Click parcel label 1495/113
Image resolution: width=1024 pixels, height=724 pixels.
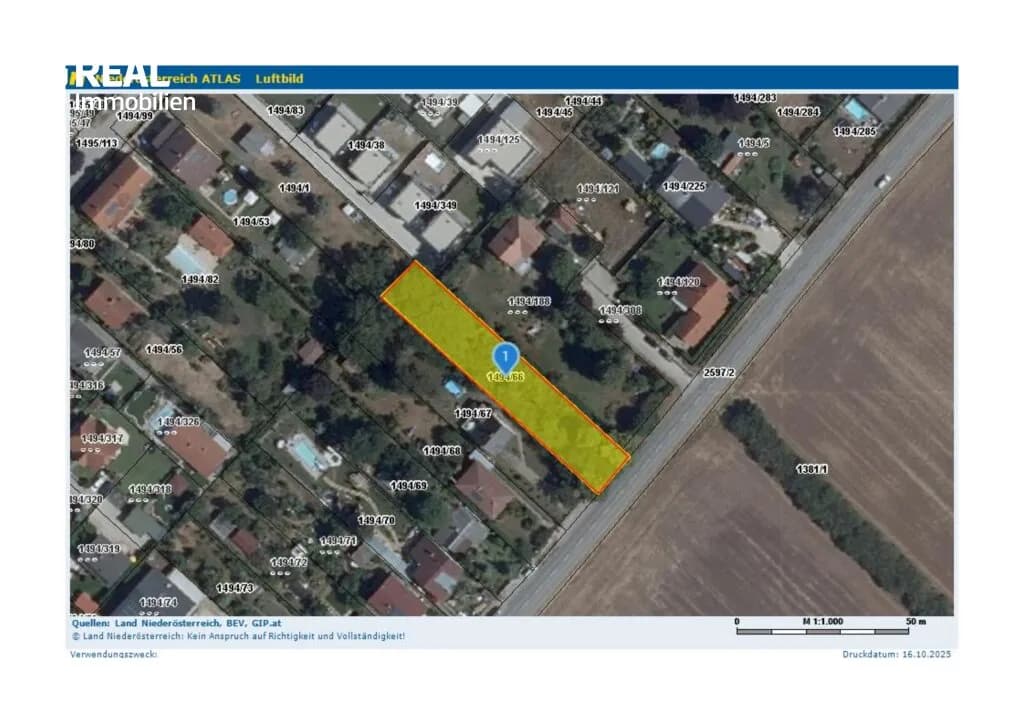pyautogui.click(x=97, y=143)
